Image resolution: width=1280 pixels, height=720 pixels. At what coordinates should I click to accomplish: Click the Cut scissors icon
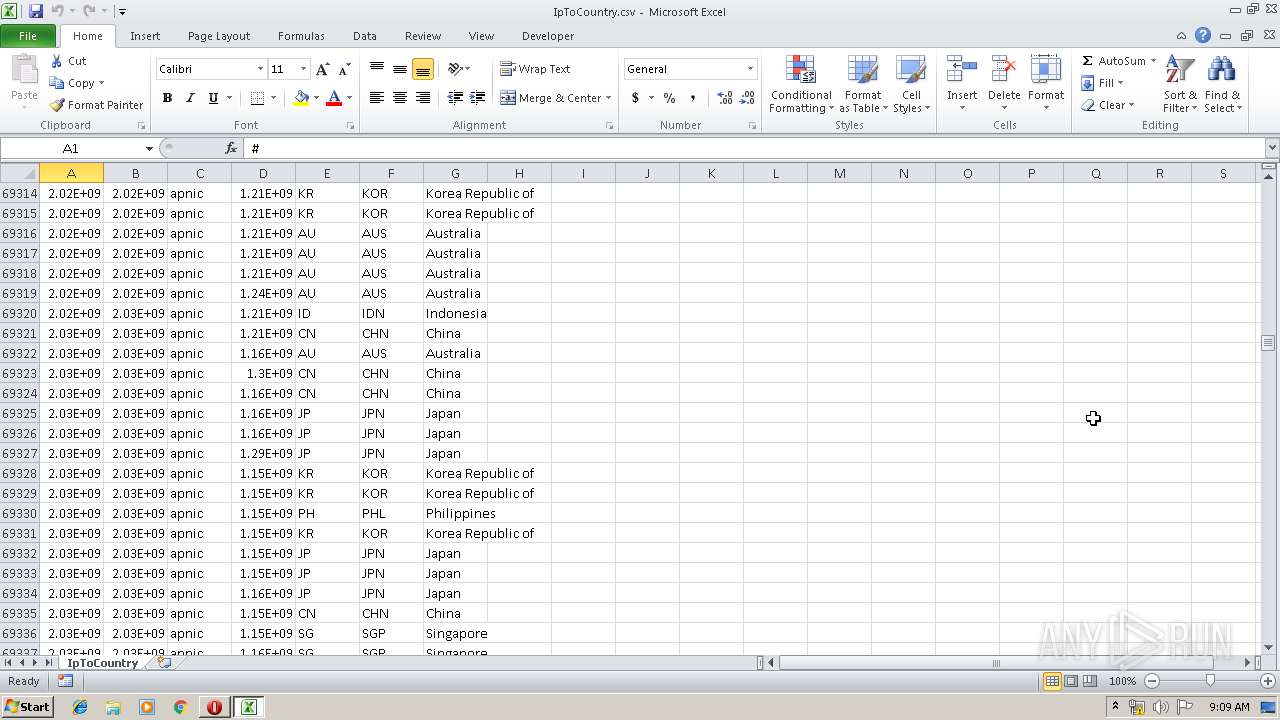[x=57, y=61]
